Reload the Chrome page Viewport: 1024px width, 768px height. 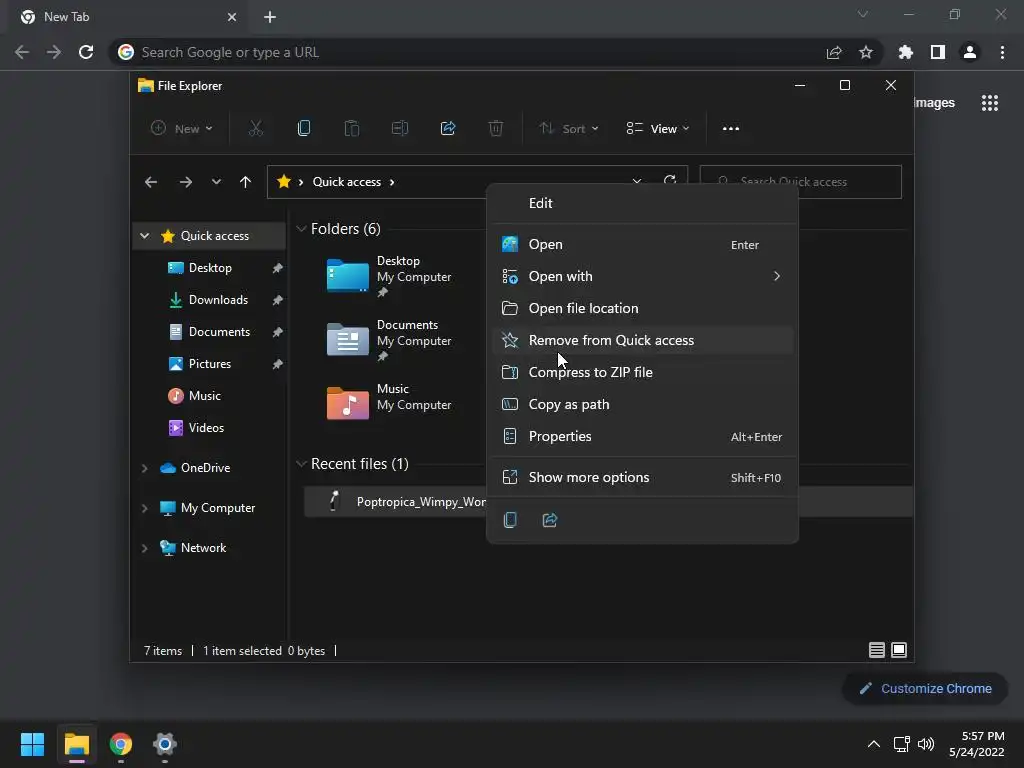86,52
